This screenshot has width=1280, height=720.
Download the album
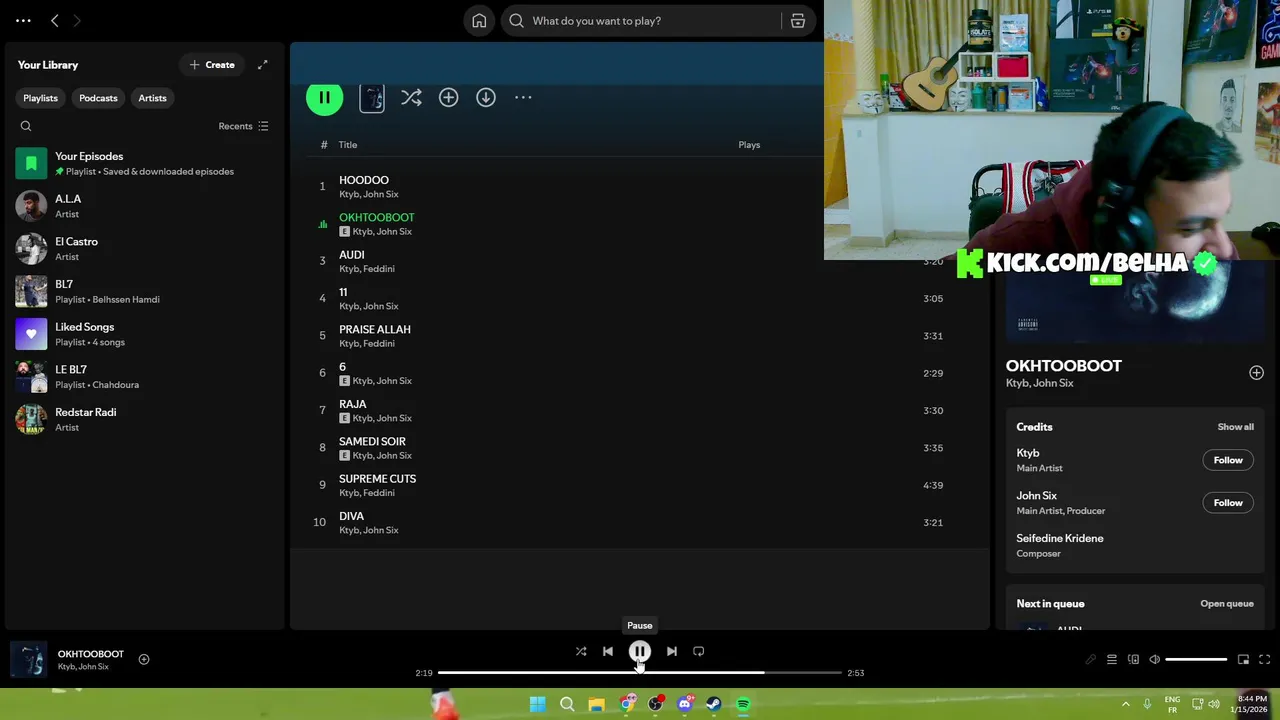485,97
